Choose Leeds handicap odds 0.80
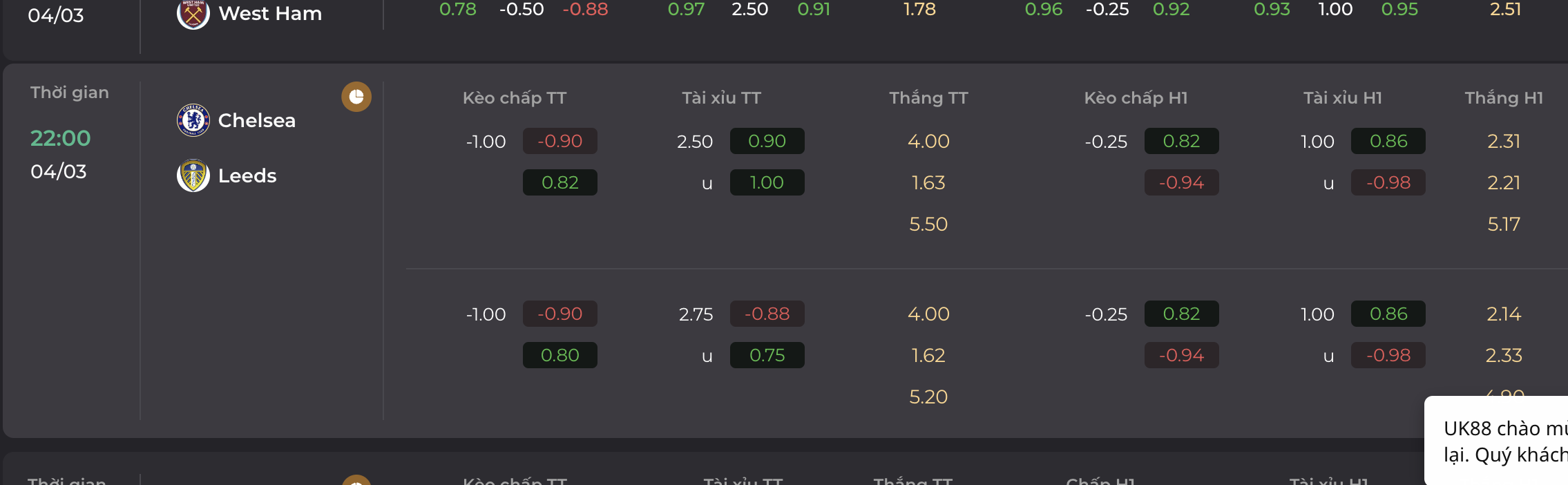Viewport: 1568px width, 485px height. 560,355
